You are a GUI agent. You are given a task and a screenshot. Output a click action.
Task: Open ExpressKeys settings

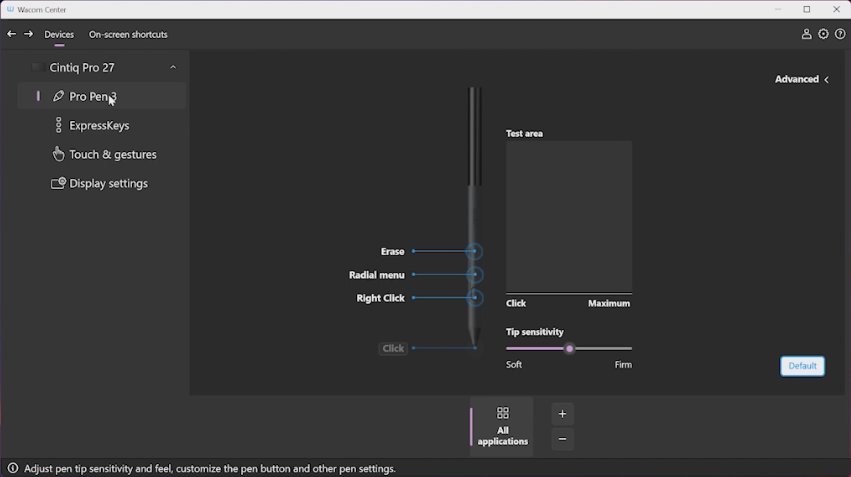[x=99, y=125]
